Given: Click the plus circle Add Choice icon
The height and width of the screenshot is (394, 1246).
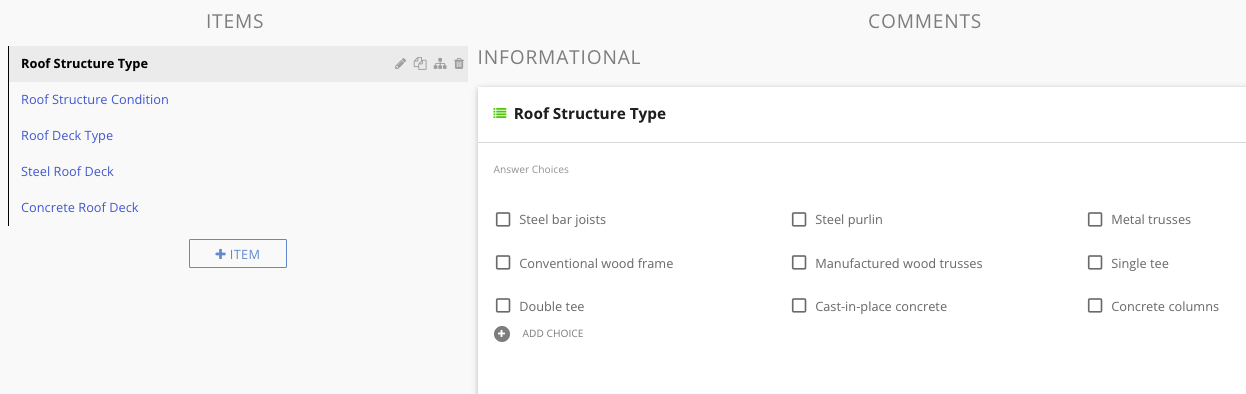Looking at the screenshot, I should click(x=502, y=334).
